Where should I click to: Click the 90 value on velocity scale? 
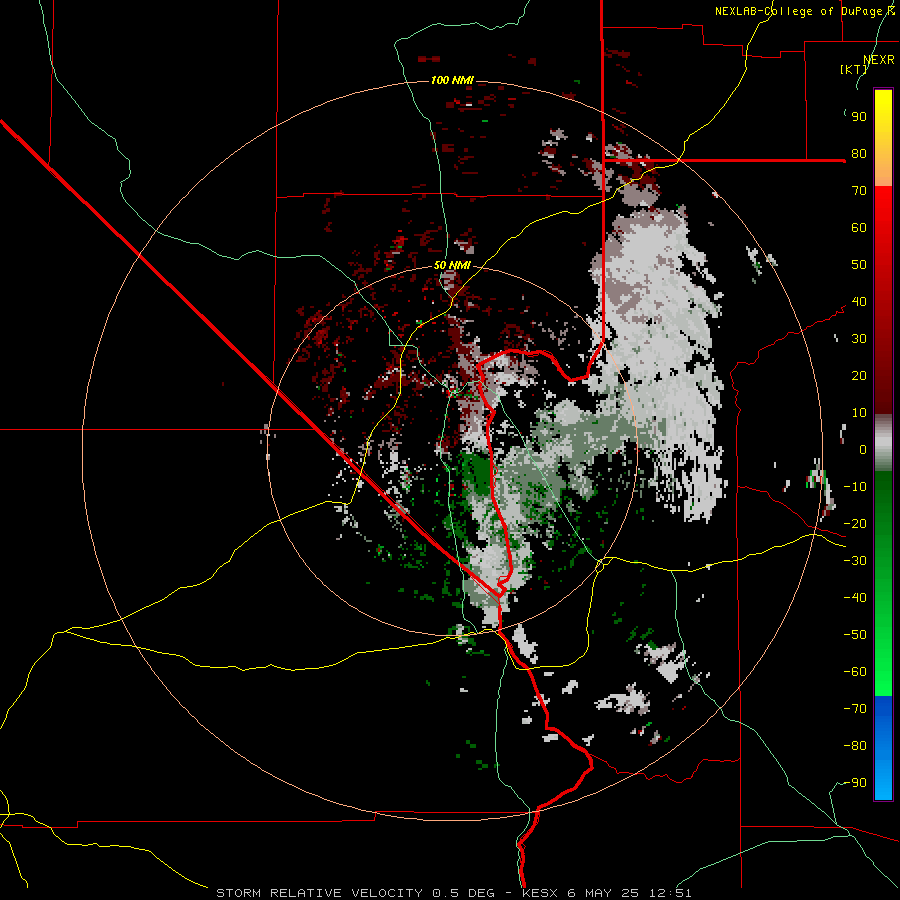pyautogui.click(x=859, y=117)
